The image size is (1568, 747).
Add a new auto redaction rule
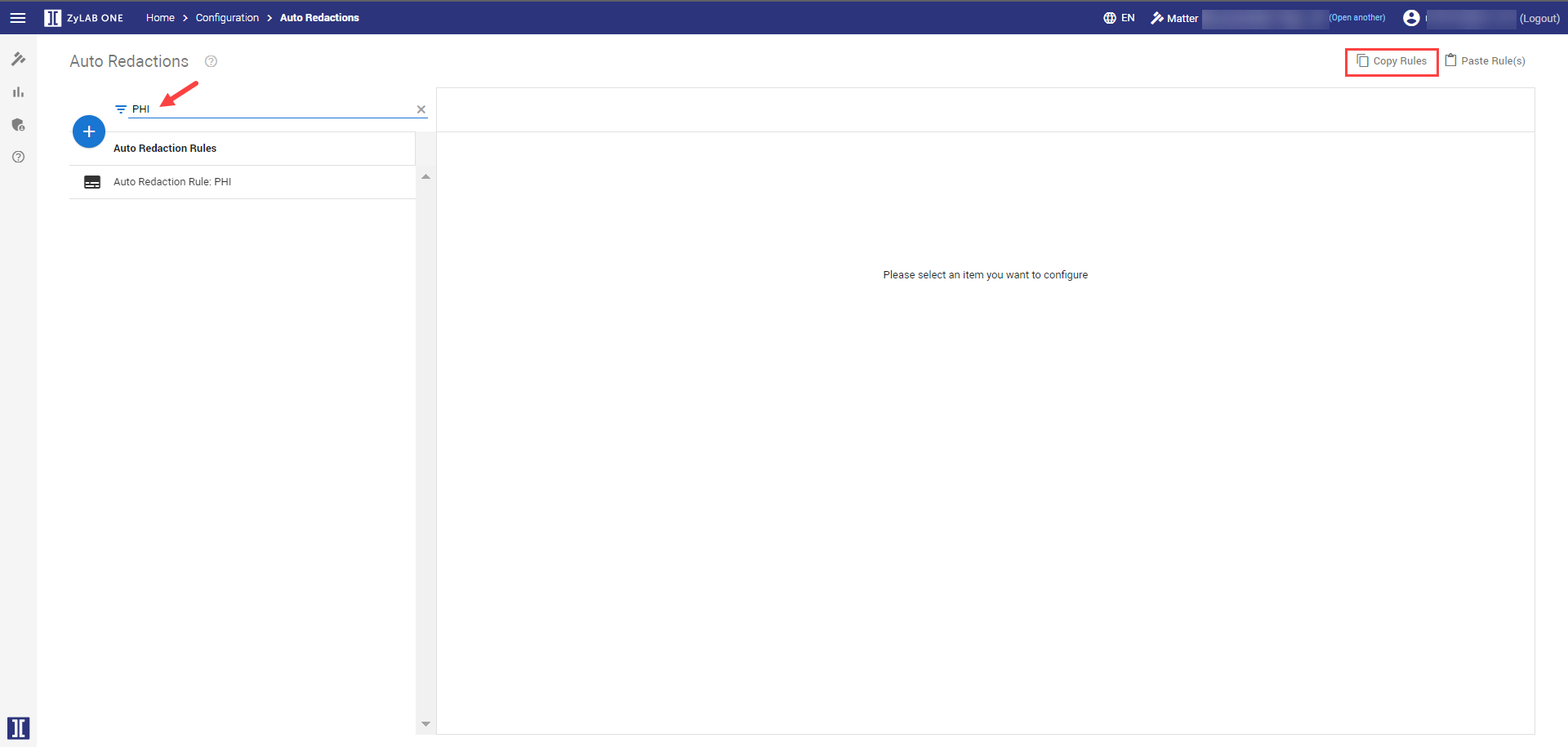(x=89, y=131)
